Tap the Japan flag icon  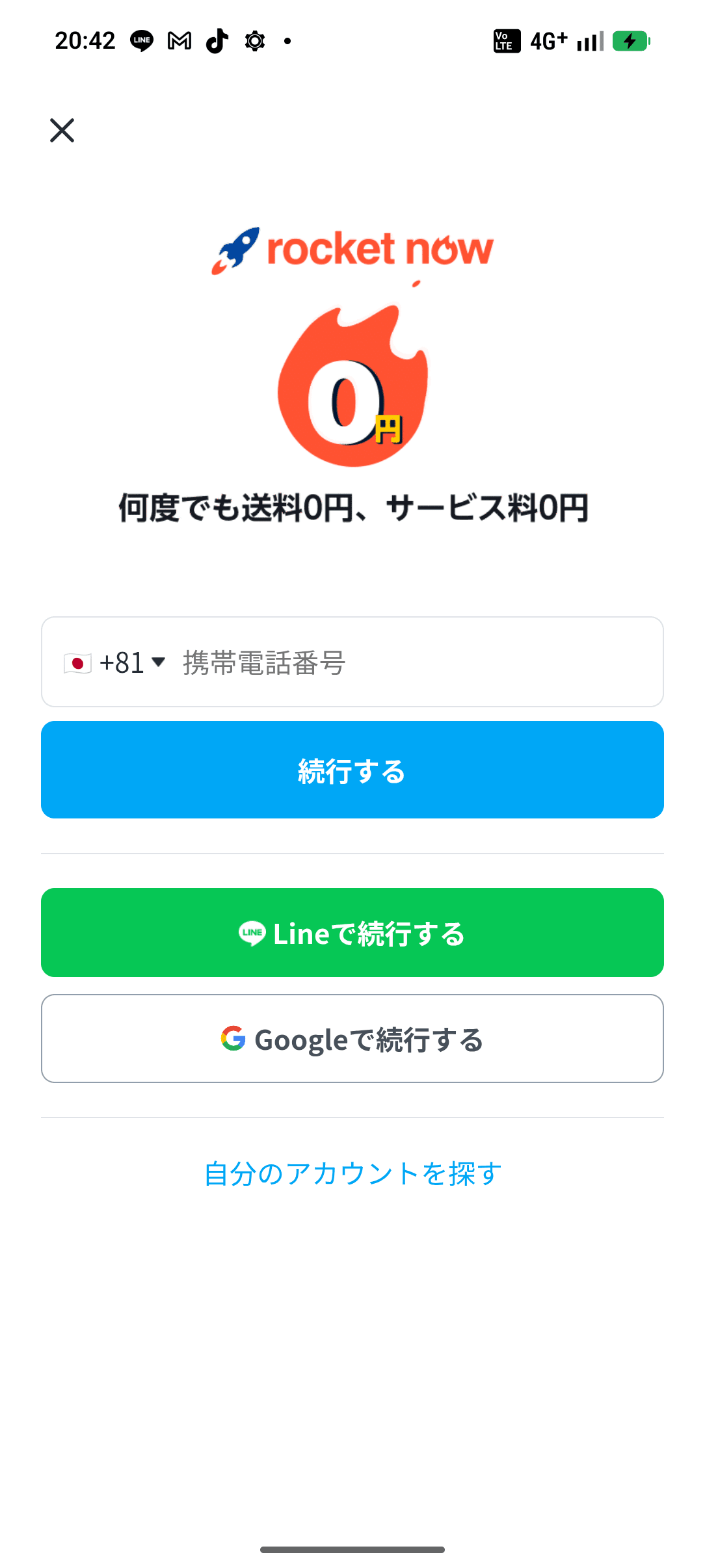tap(77, 663)
